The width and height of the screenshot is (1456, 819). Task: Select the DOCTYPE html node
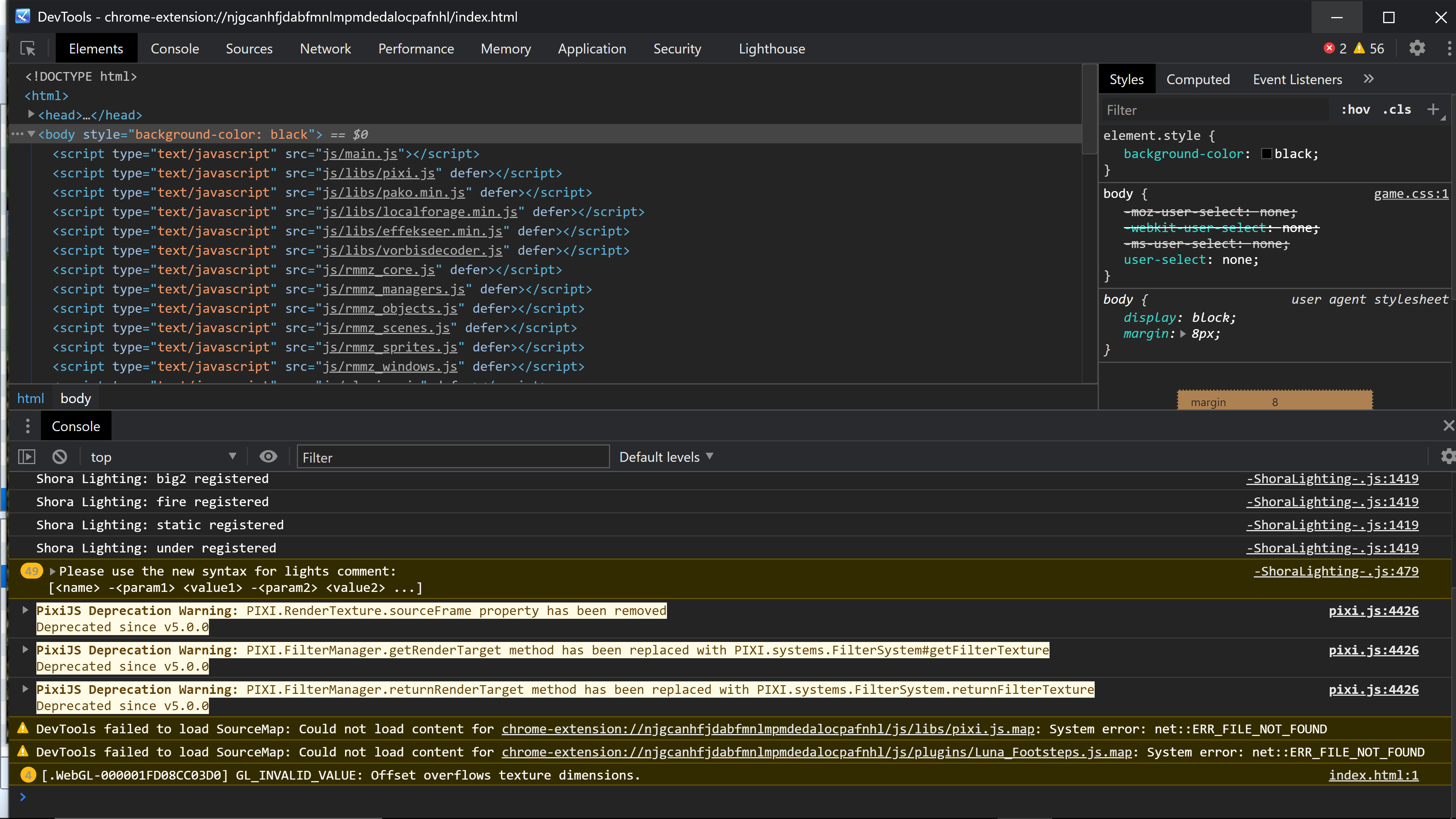(x=81, y=76)
